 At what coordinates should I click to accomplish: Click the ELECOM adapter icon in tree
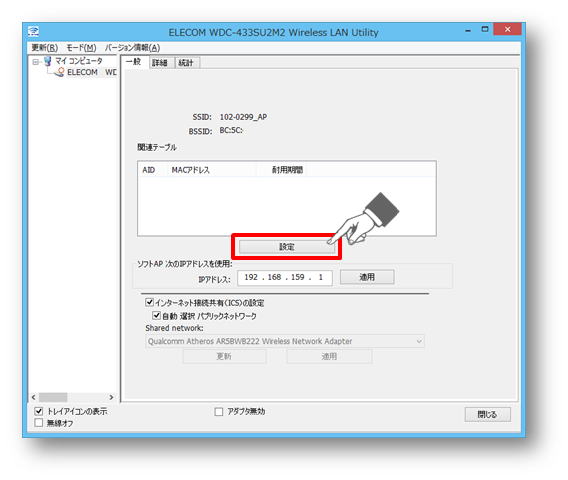(x=59, y=72)
